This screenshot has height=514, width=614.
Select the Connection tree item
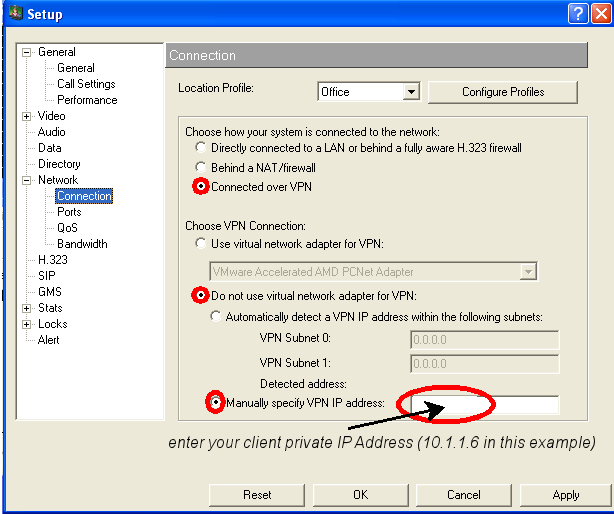tap(84, 196)
